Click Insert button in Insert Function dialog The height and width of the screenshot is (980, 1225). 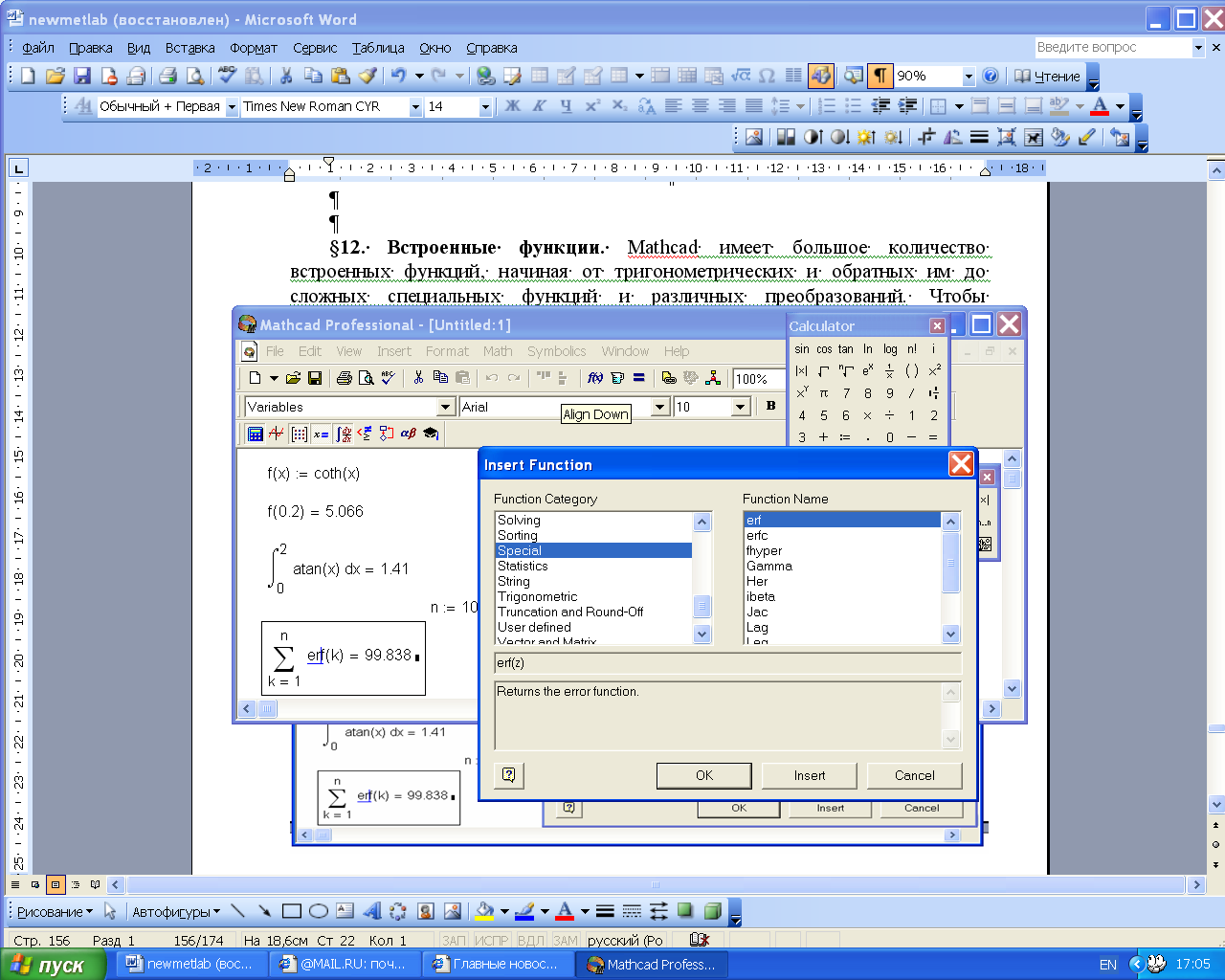point(810,775)
